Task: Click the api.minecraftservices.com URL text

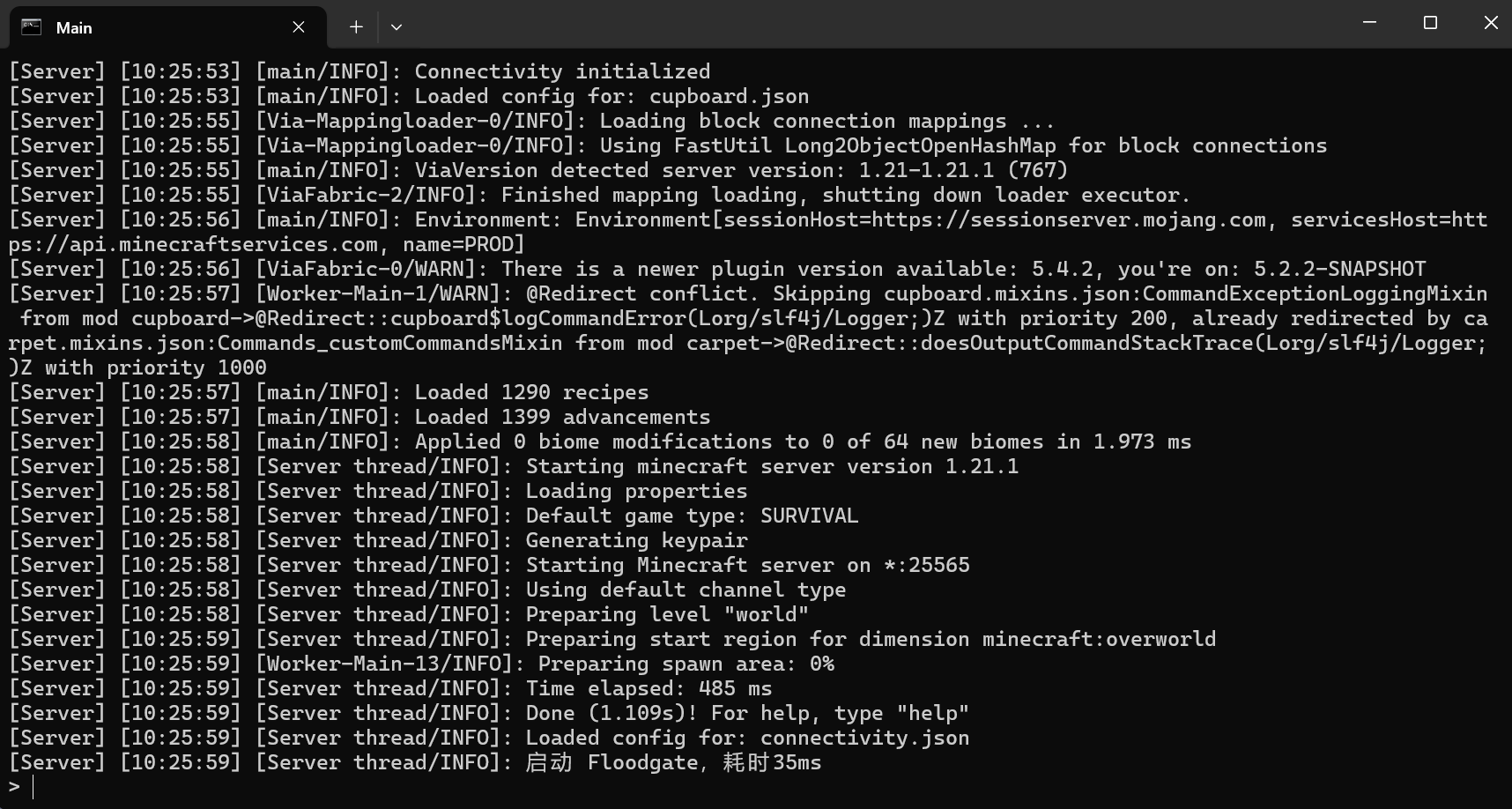Action: pyautogui.click(x=194, y=244)
